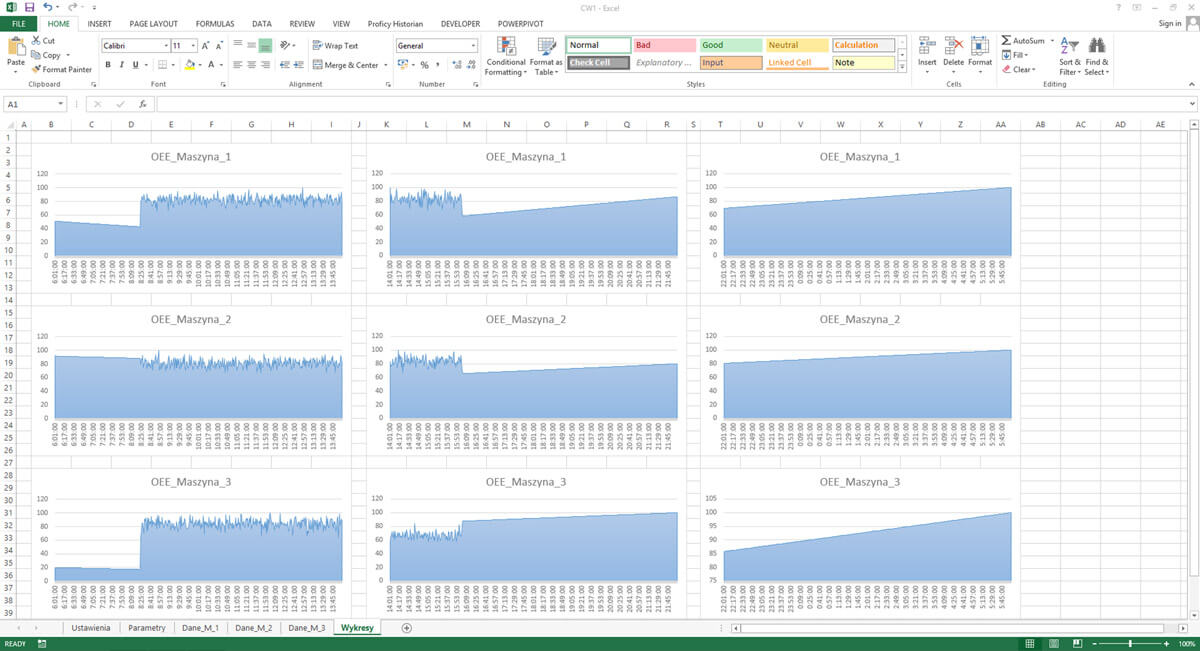Toggle italic formatting
The width and height of the screenshot is (1200, 651).
point(119,62)
